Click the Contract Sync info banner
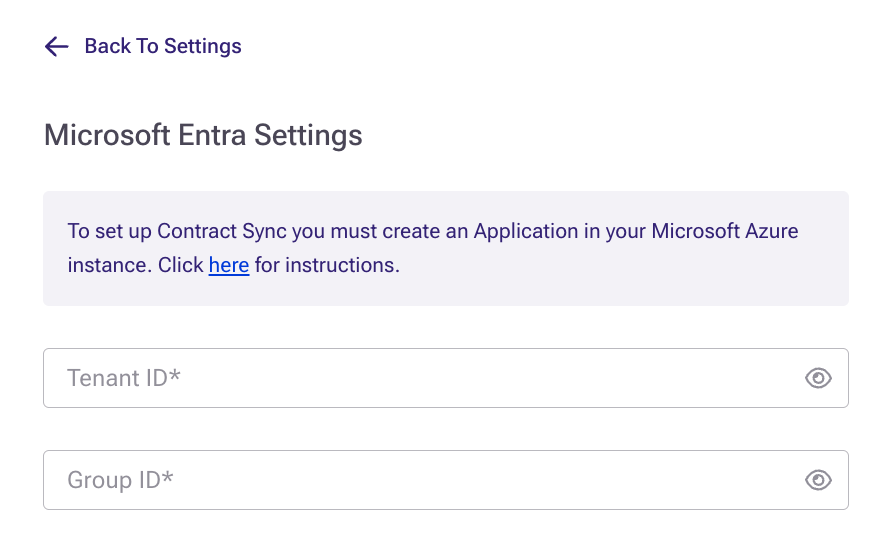The image size is (895, 555). coord(445,248)
